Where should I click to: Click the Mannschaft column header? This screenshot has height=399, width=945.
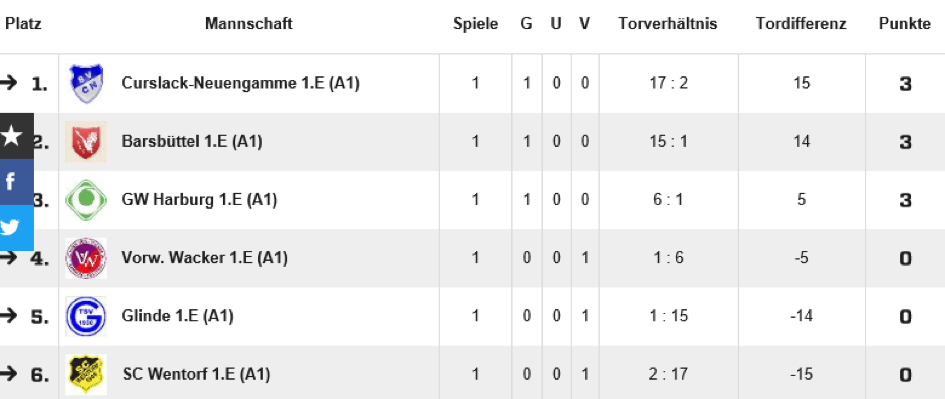pos(249,24)
